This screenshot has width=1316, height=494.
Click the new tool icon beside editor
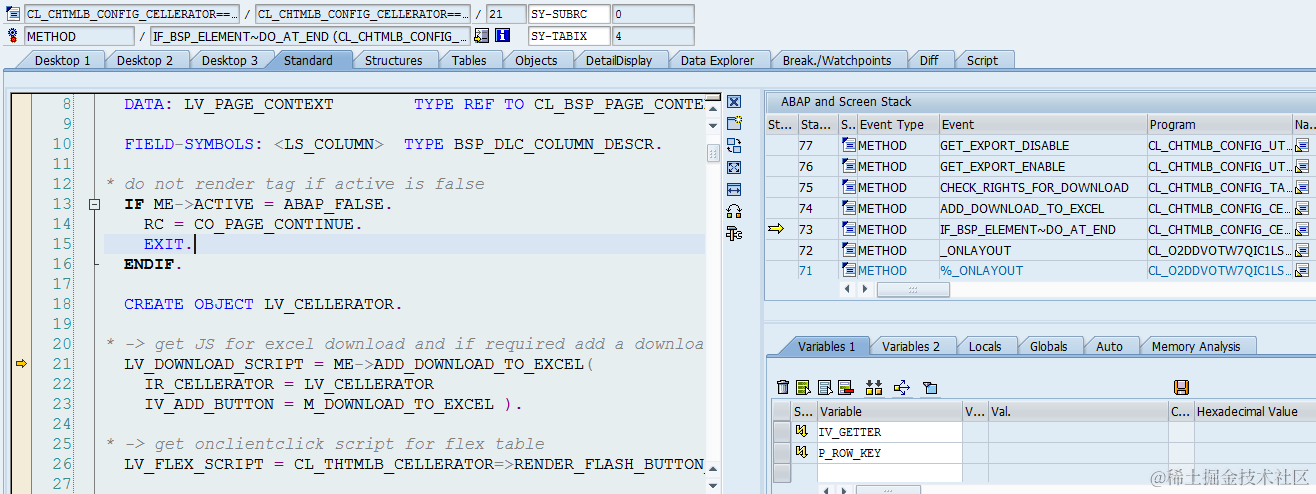(734, 124)
